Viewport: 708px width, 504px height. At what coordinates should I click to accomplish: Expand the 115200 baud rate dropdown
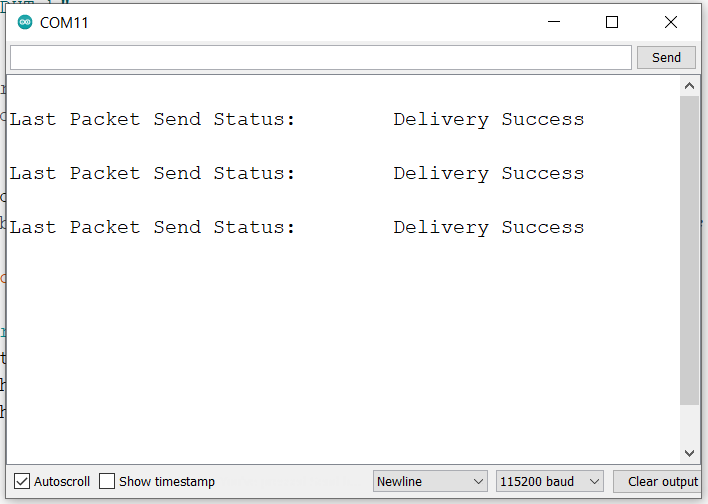(x=550, y=482)
